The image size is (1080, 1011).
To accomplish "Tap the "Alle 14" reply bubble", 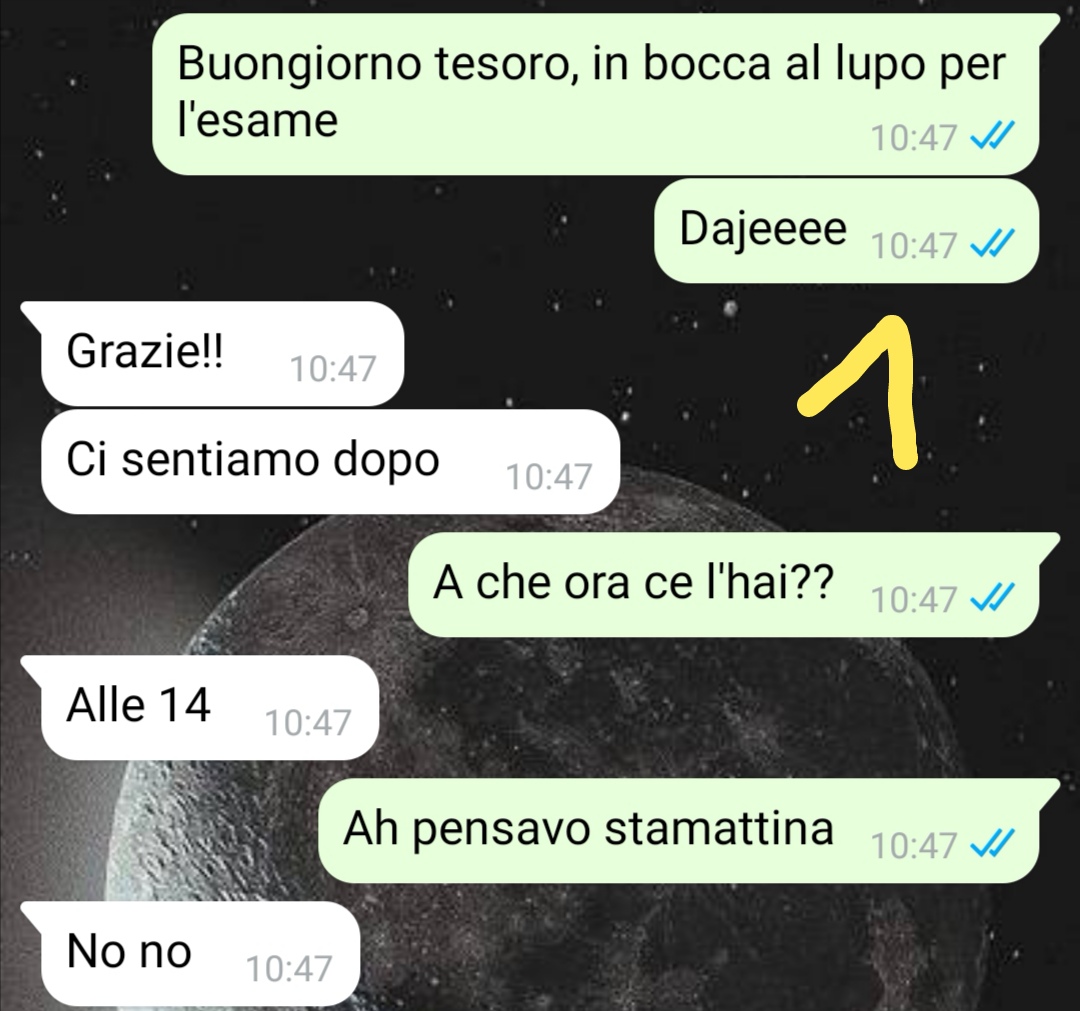I will point(200,707).
